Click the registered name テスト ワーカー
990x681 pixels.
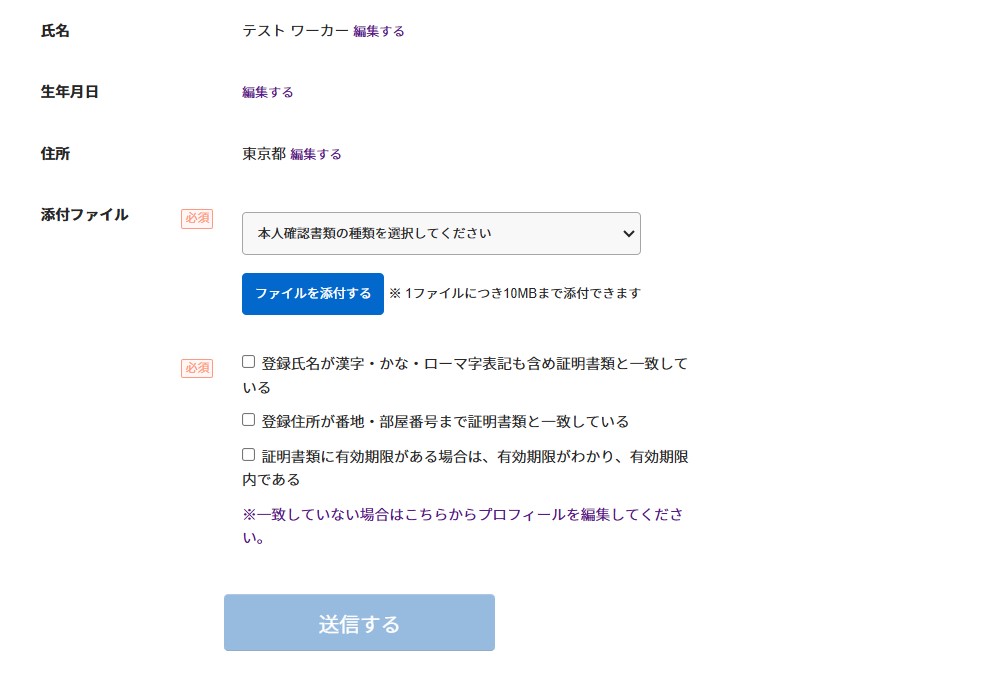click(x=295, y=31)
